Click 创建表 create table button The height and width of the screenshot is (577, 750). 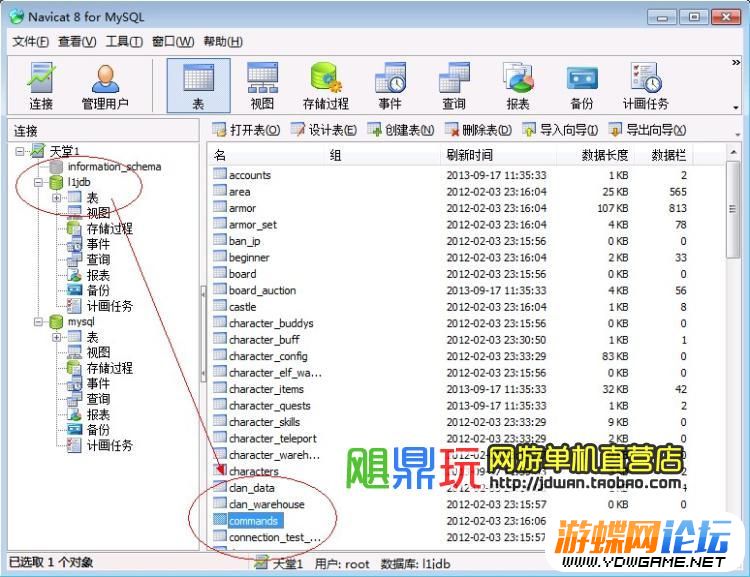[400, 130]
